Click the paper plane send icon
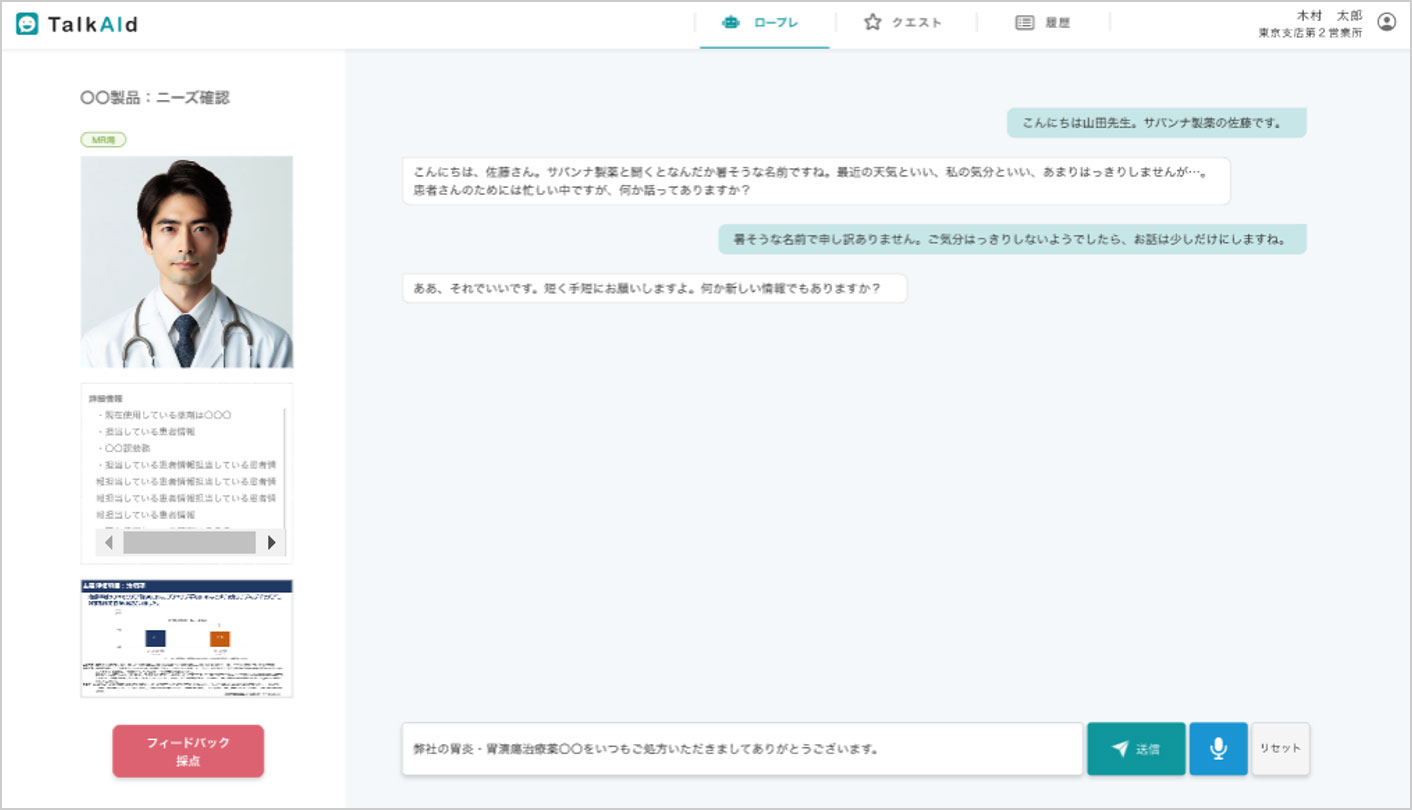 [1120, 749]
